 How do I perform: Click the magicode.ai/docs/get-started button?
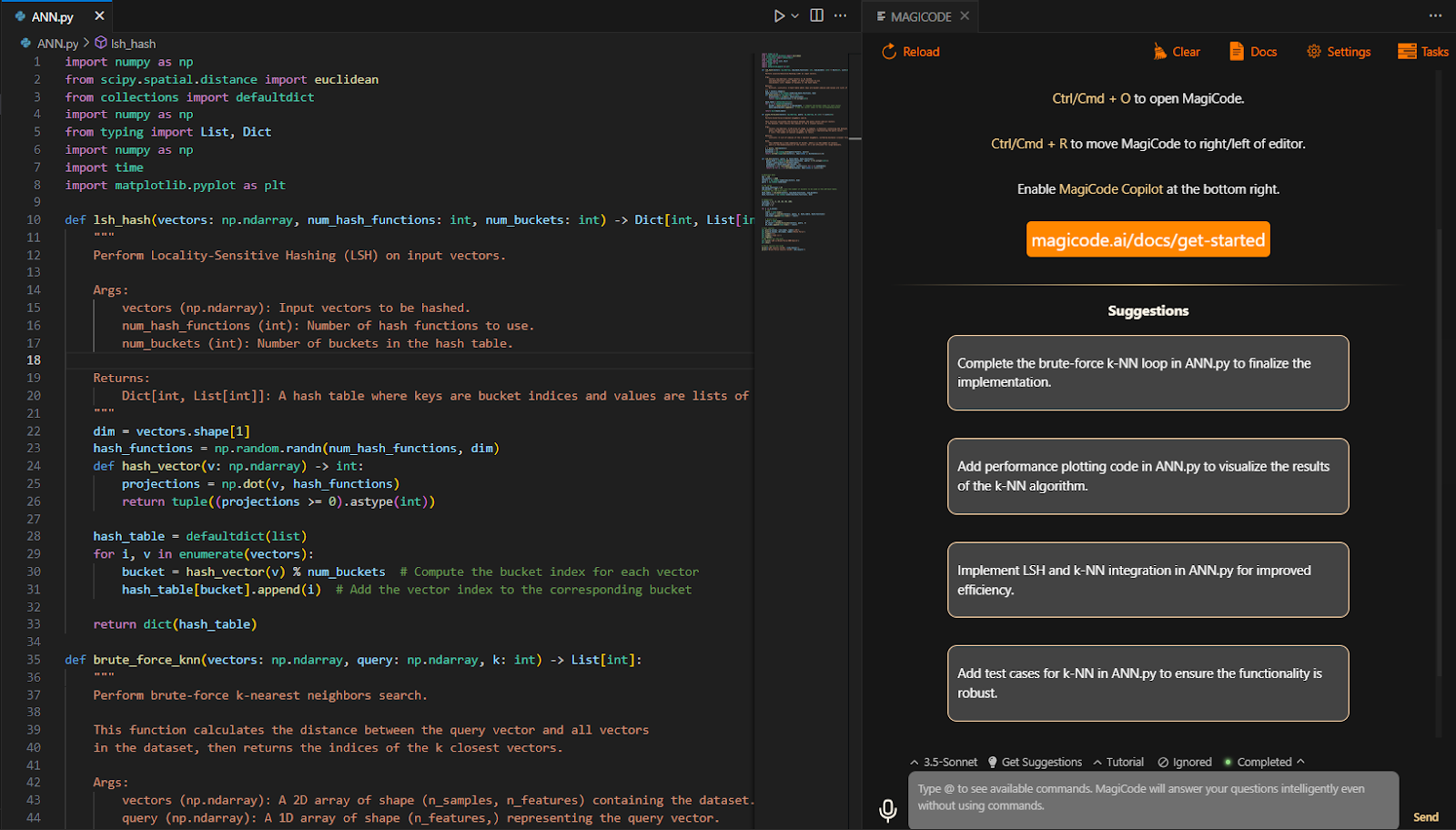(1147, 239)
